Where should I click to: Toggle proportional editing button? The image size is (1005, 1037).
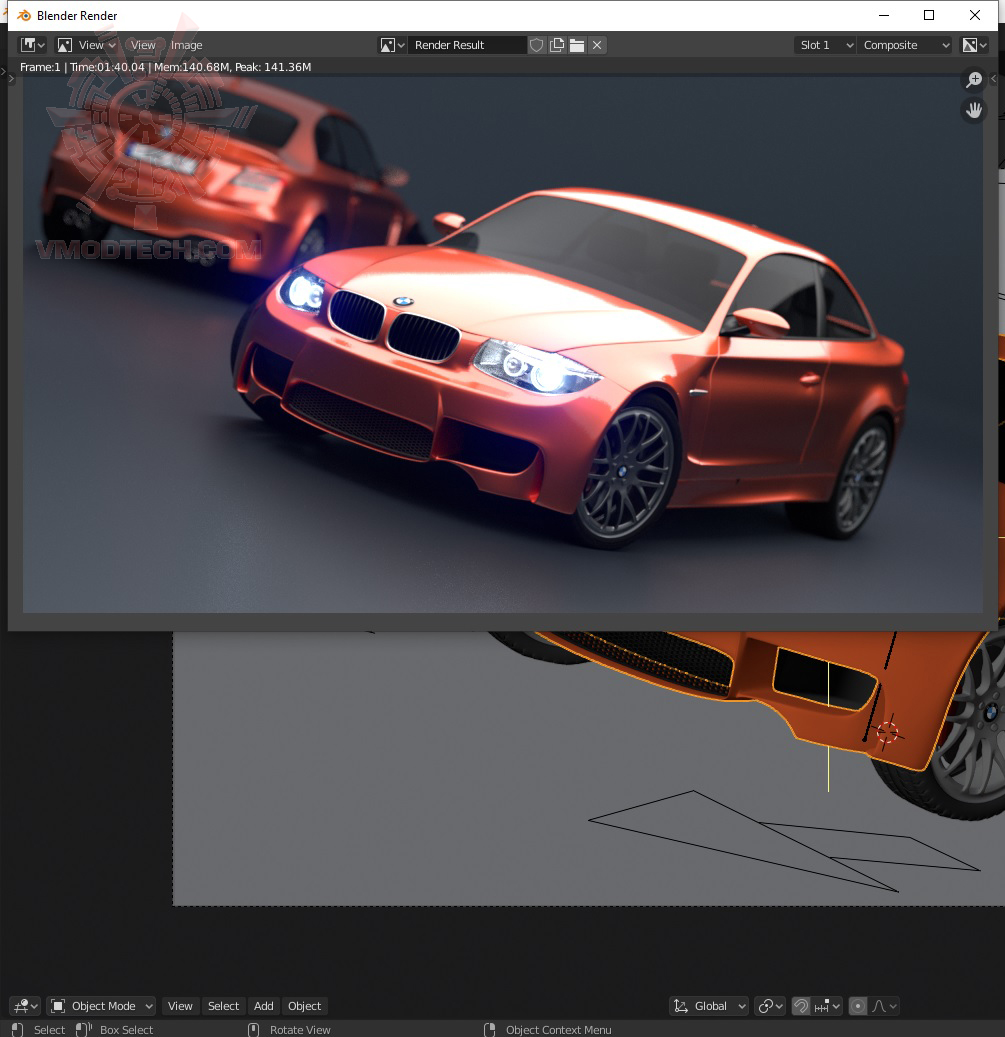[858, 1006]
